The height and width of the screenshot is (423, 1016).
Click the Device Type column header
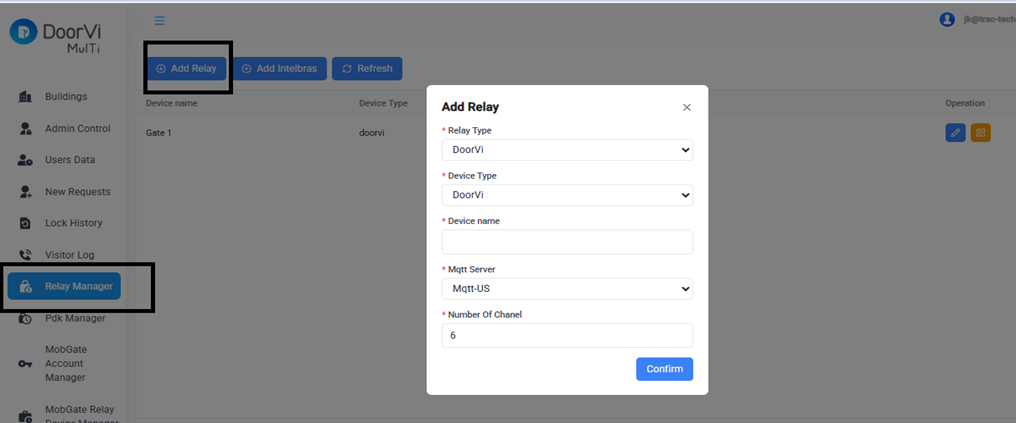(x=384, y=103)
